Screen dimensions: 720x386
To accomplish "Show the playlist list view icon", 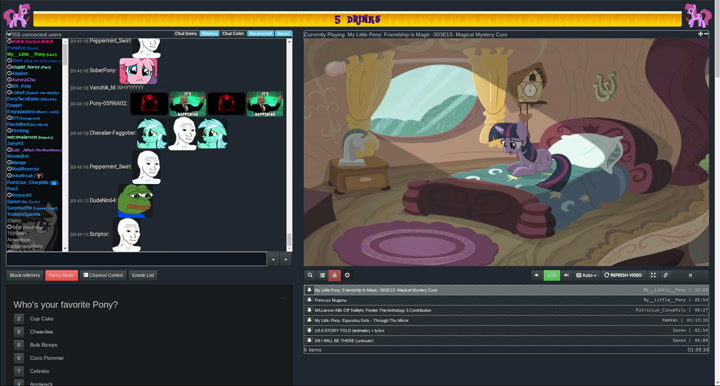I will 322,275.
